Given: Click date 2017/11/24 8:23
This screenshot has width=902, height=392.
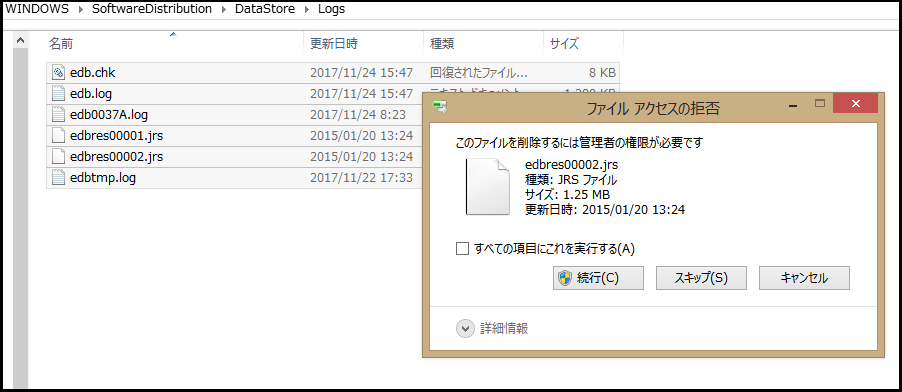Looking at the screenshot, I should [x=357, y=115].
